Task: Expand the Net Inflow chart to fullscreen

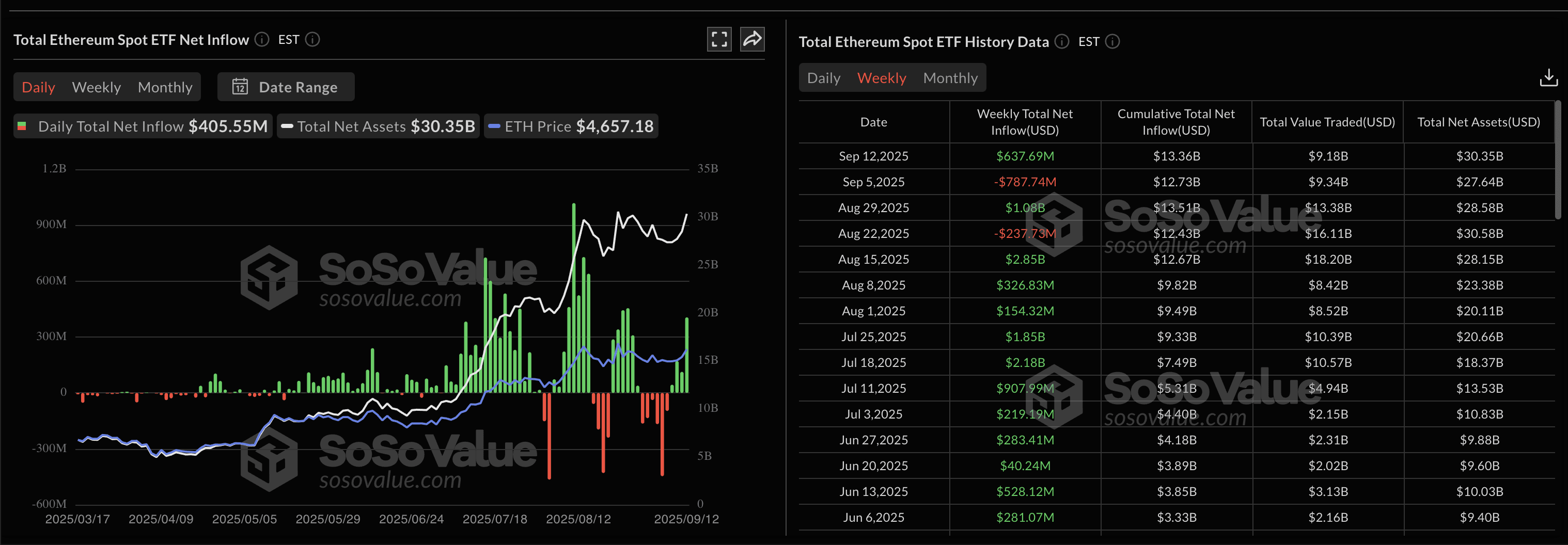Action: click(x=719, y=39)
